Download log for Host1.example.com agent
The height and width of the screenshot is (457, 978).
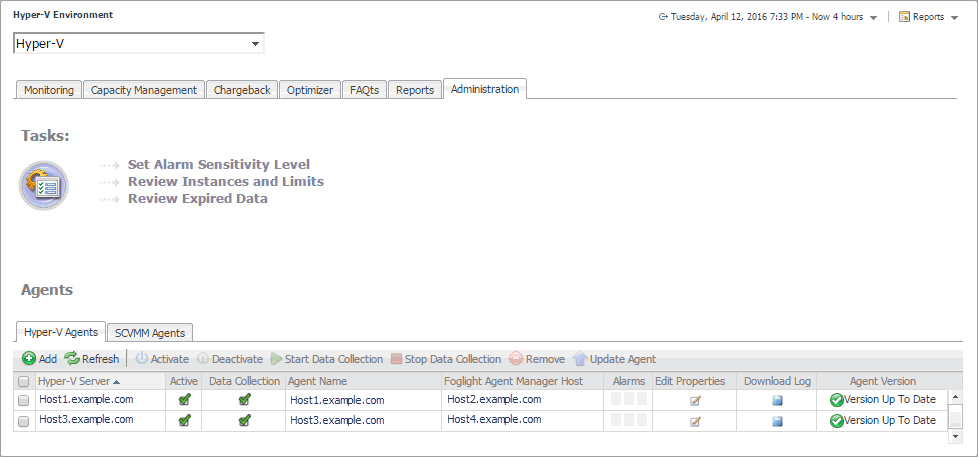pos(777,402)
